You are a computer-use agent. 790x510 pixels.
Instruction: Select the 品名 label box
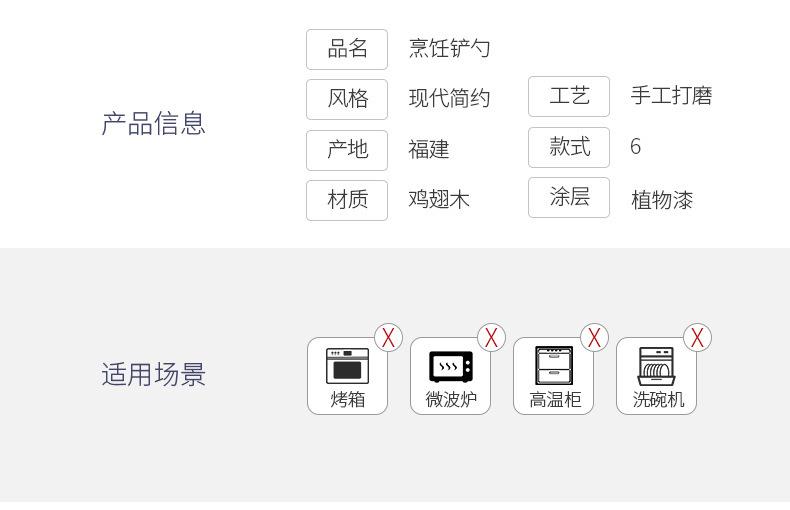[x=347, y=49]
